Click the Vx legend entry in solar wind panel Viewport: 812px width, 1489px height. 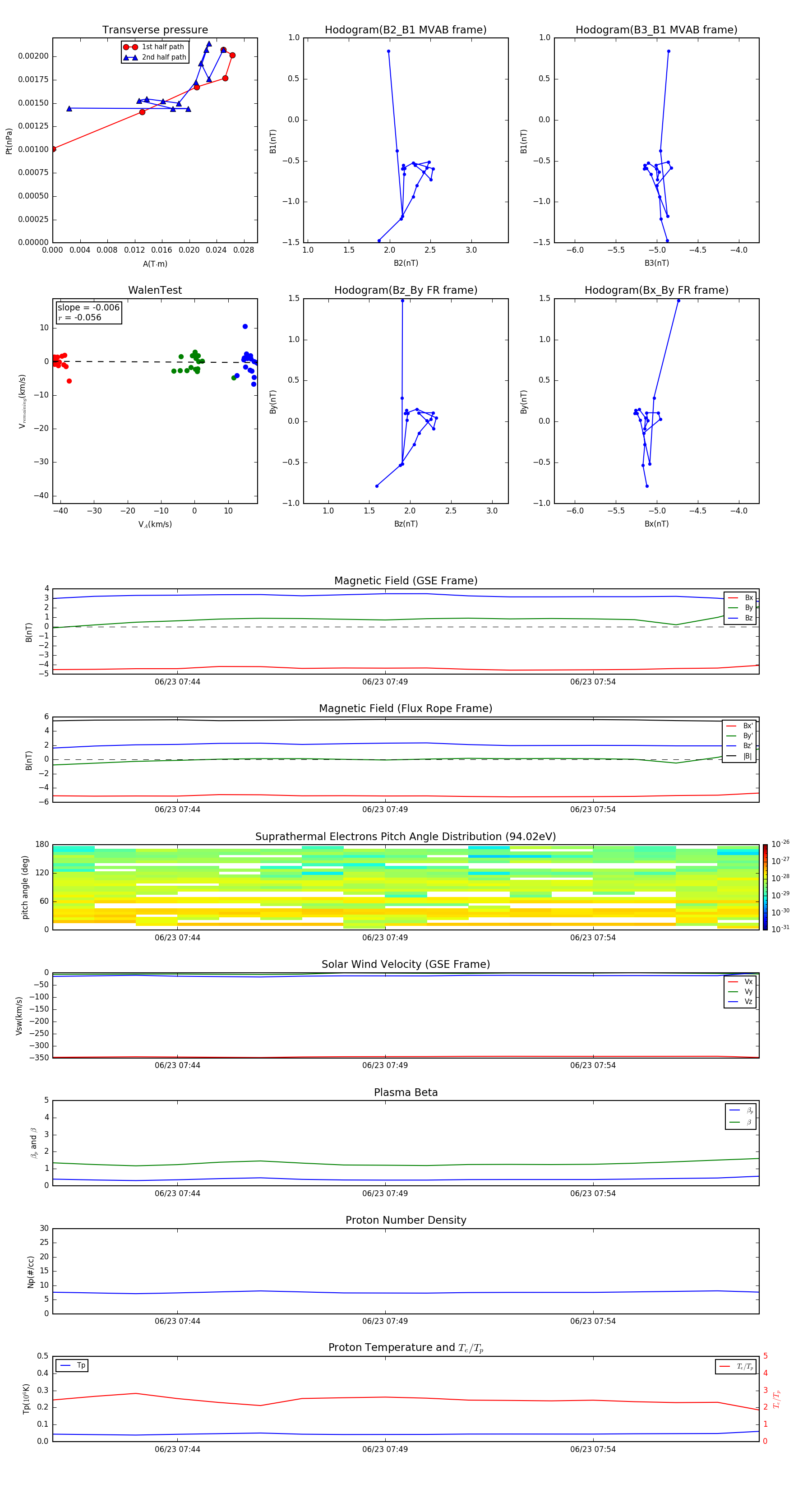(740, 981)
